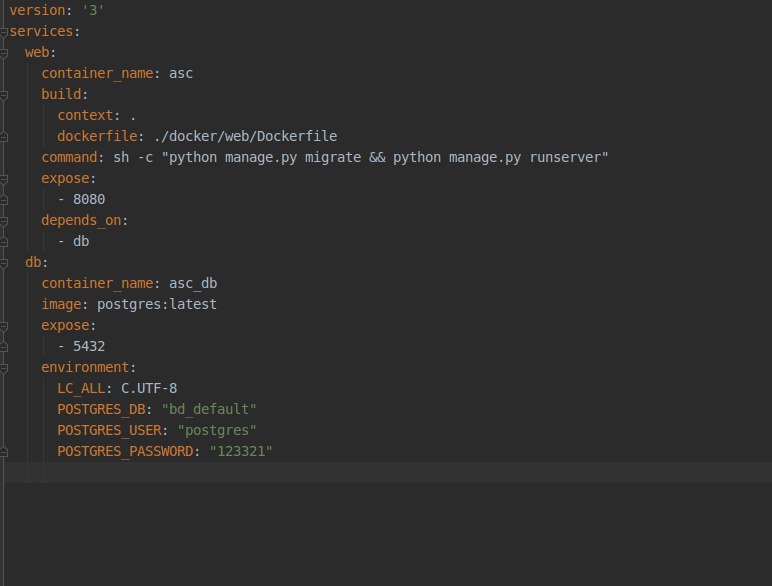This screenshot has width=772, height=586.
Task: Select the asc_db container name value
Action: [193, 283]
